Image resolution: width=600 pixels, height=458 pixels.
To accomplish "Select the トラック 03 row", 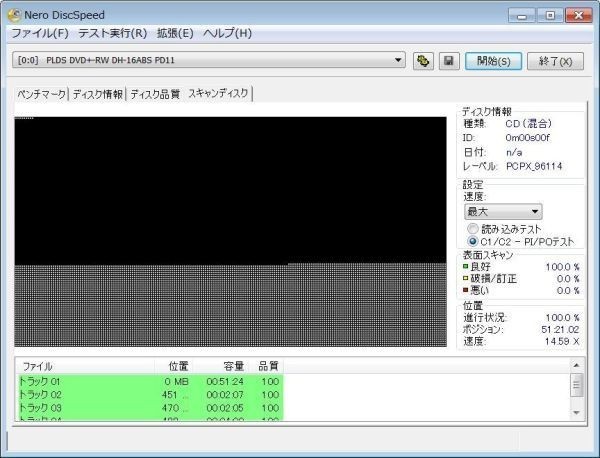I will [150, 408].
